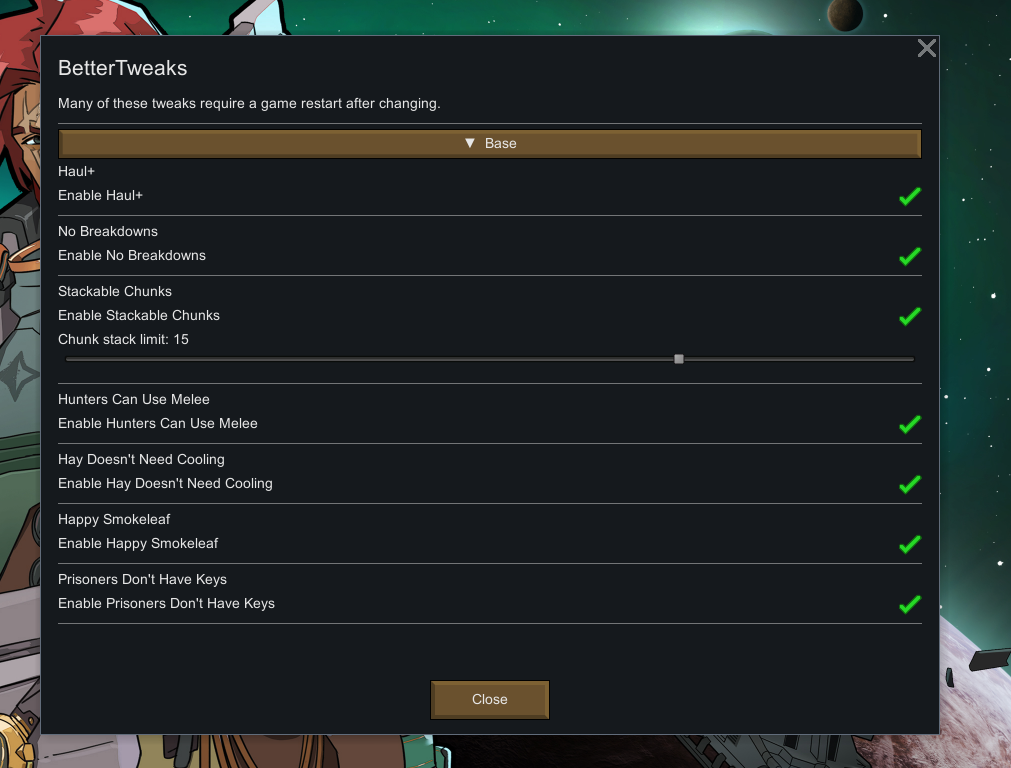
Task: Close the BetterTweaks dialog with the X icon
Action: (927, 48)
